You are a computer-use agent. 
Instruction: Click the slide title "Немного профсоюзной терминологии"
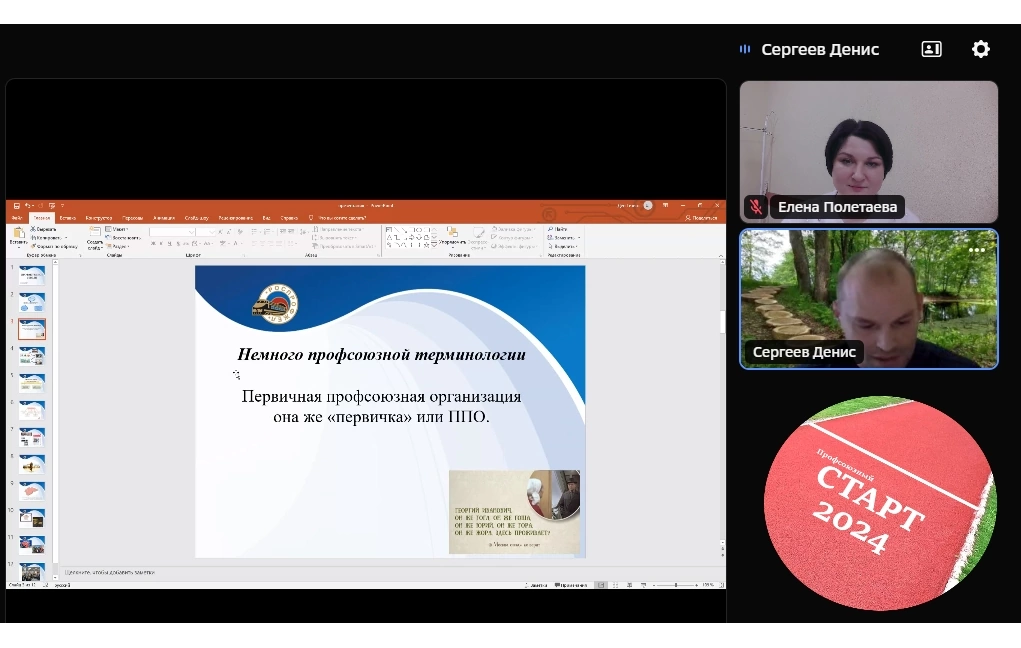[382, 354]
